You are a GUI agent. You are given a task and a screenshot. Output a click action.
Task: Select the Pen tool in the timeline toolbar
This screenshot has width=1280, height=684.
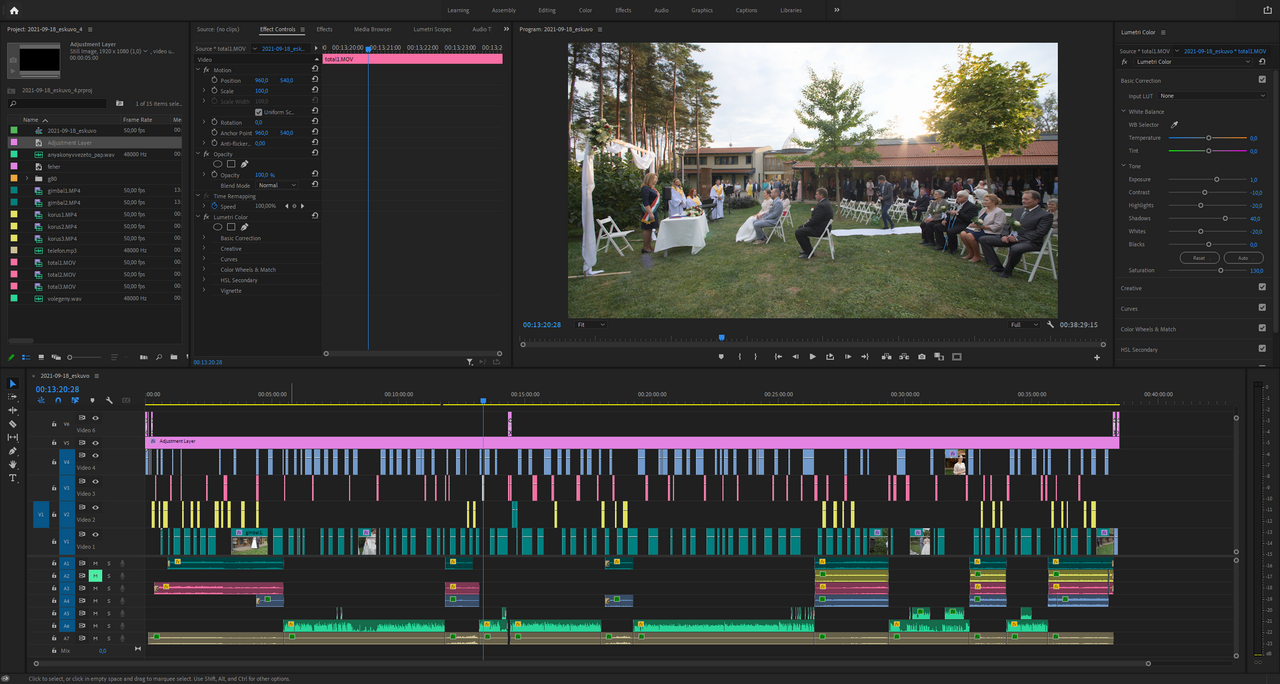tap(13, 451)
